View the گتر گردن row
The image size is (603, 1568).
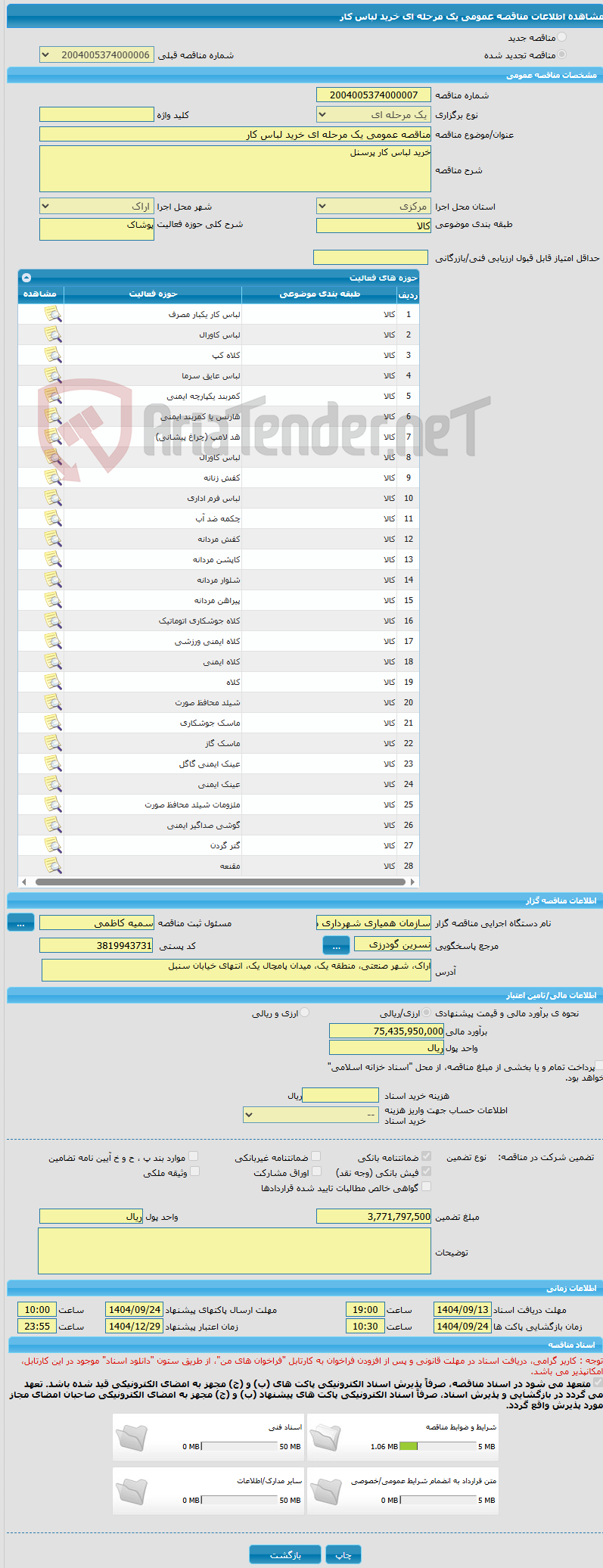pos(53,845)
